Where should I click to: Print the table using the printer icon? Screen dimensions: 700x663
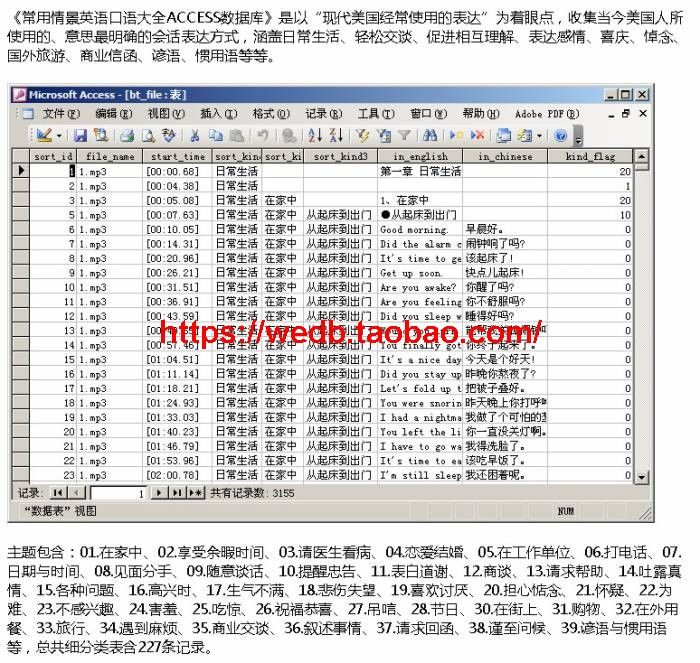127,135
